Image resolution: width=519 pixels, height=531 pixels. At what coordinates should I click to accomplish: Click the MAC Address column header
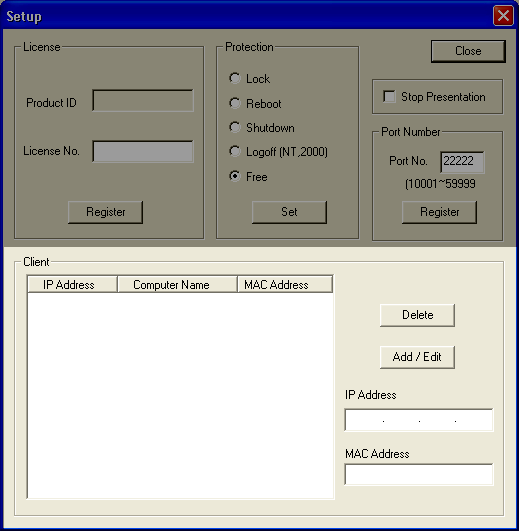(285, 284)
